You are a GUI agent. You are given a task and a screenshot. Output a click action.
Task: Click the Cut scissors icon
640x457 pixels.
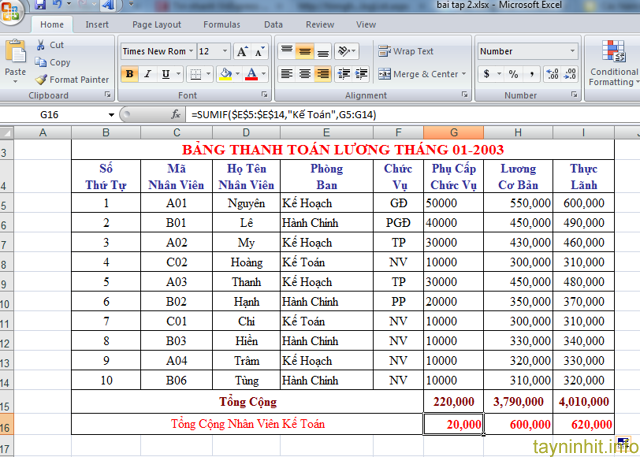click(x=40, y=45)
